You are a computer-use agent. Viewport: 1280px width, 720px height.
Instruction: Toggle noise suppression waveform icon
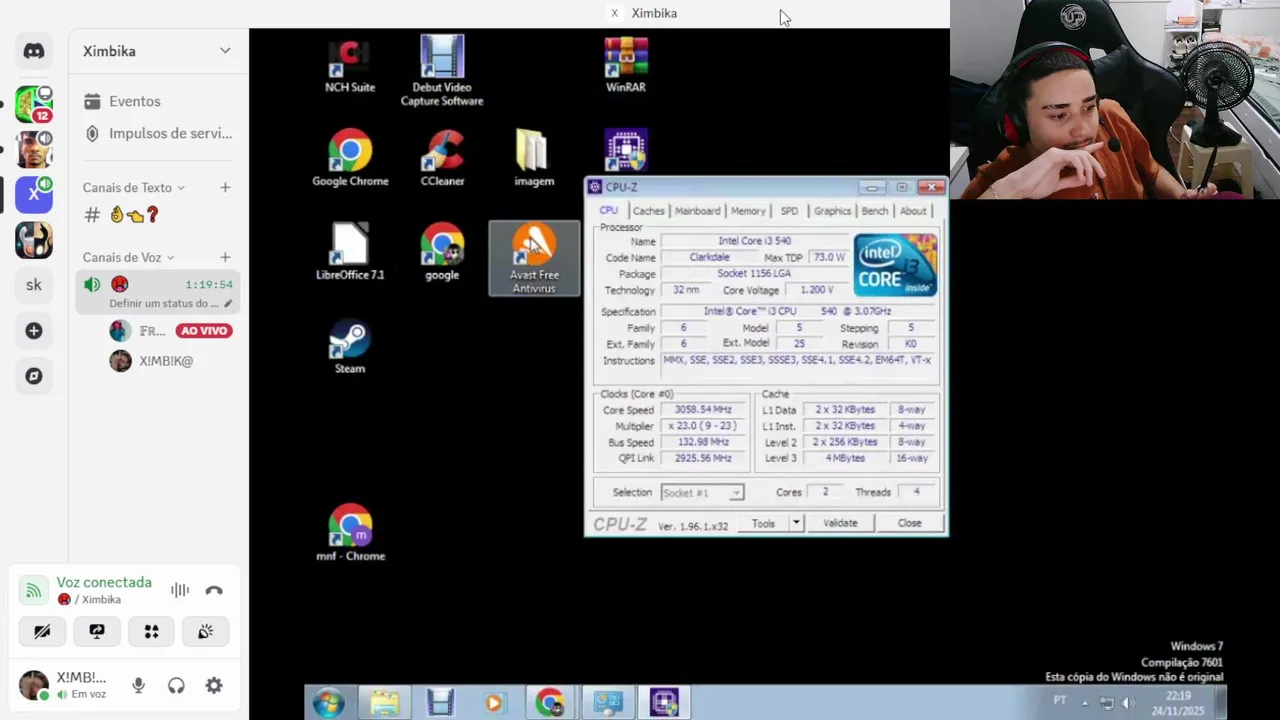pos(180,590)
